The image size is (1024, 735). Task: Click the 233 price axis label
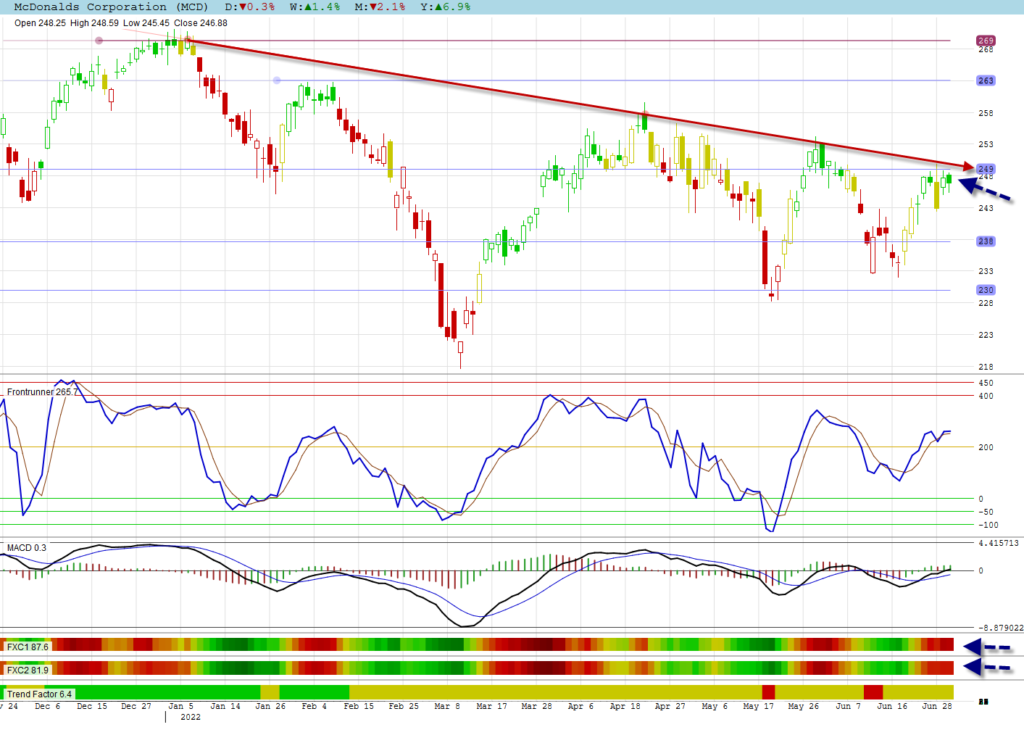[985, 271]
